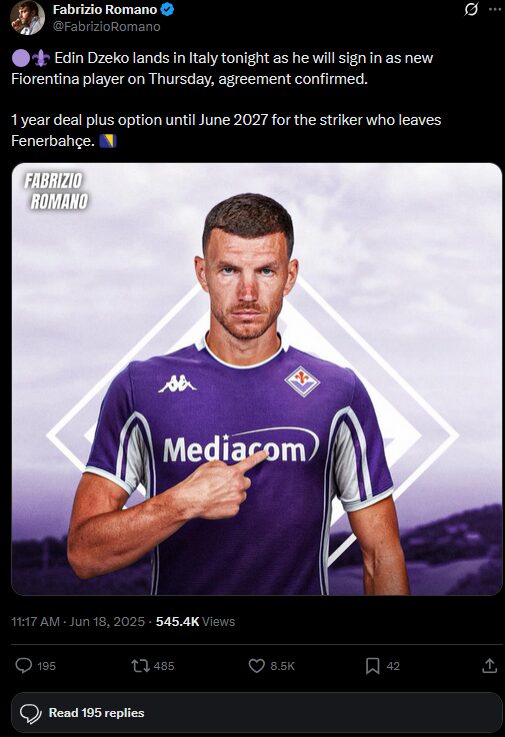Click the tweet text about Edin Dzeko
Image resolution: width=505 pixels, height=737 pixels.
[227, 99]
